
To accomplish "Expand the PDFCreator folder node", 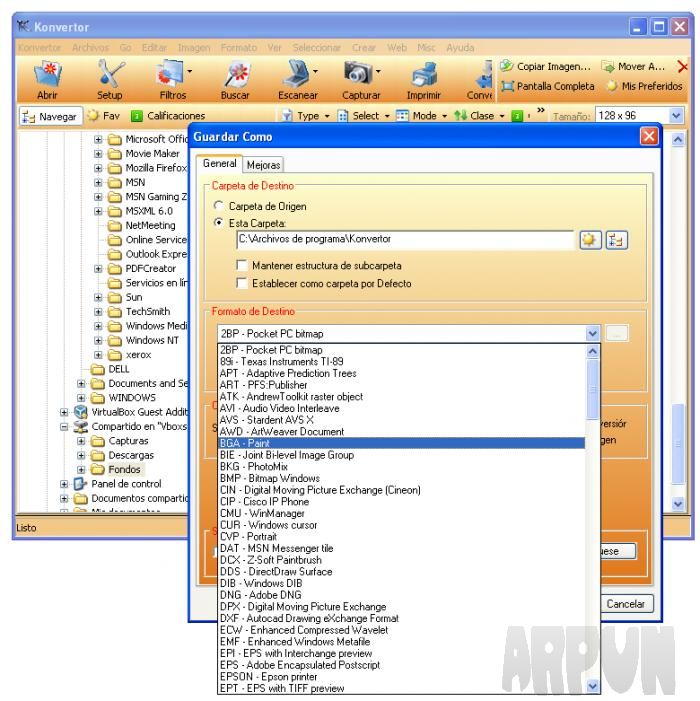I will 98,269.
